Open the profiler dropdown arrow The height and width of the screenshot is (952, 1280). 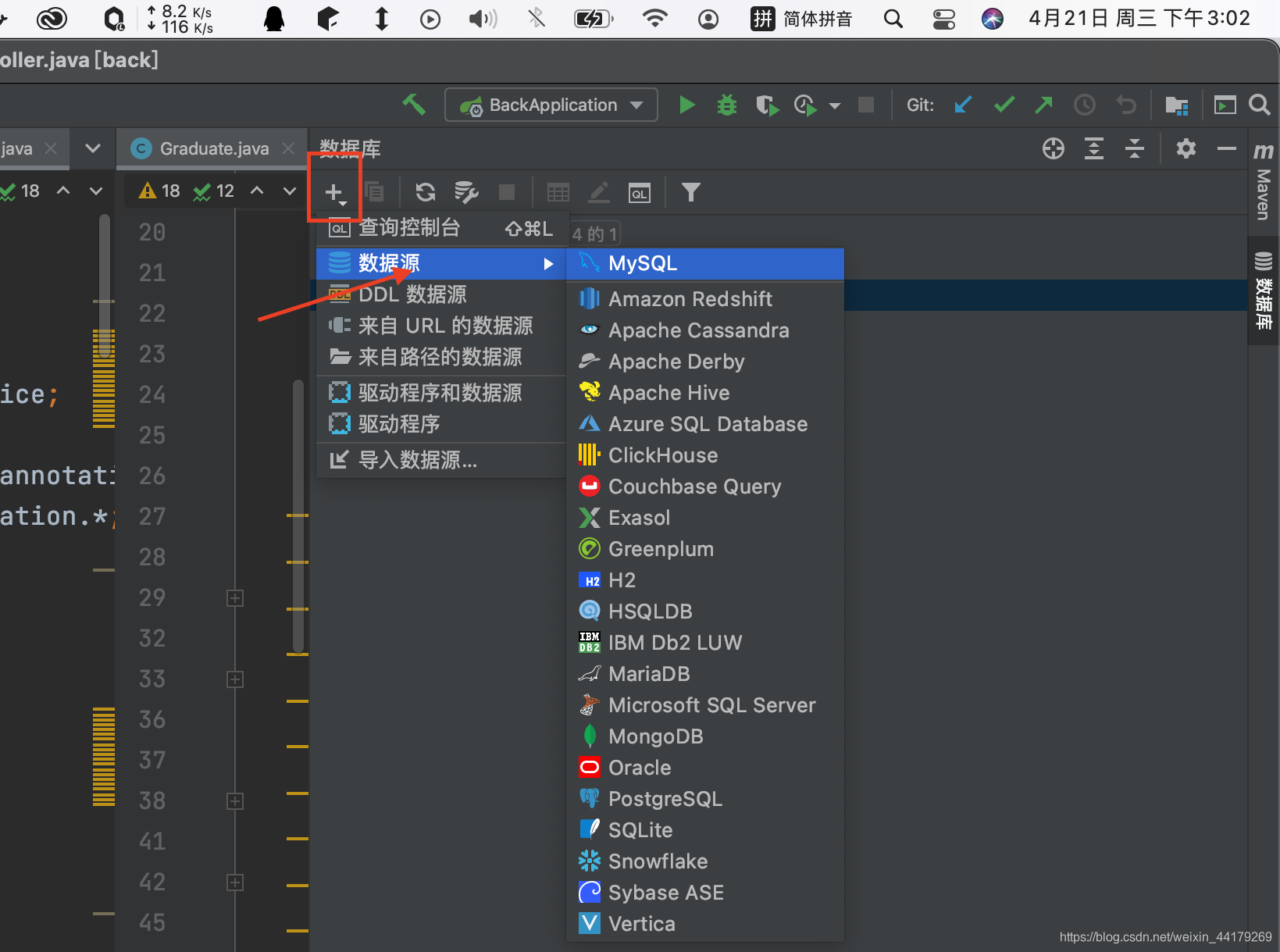pos(835,105)
